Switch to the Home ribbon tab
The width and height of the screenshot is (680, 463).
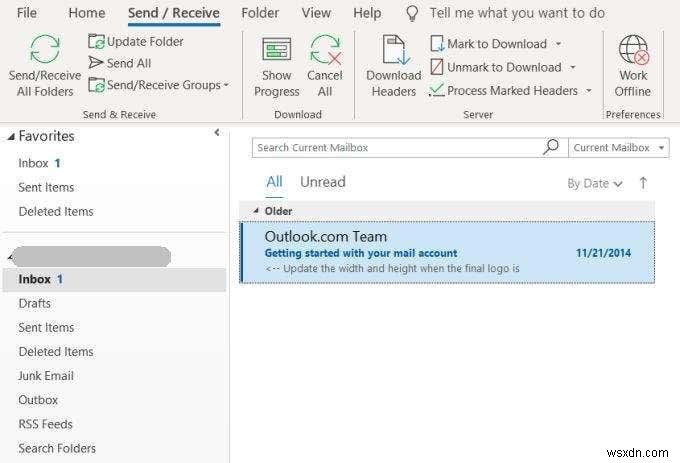click(x=87, y=13)
